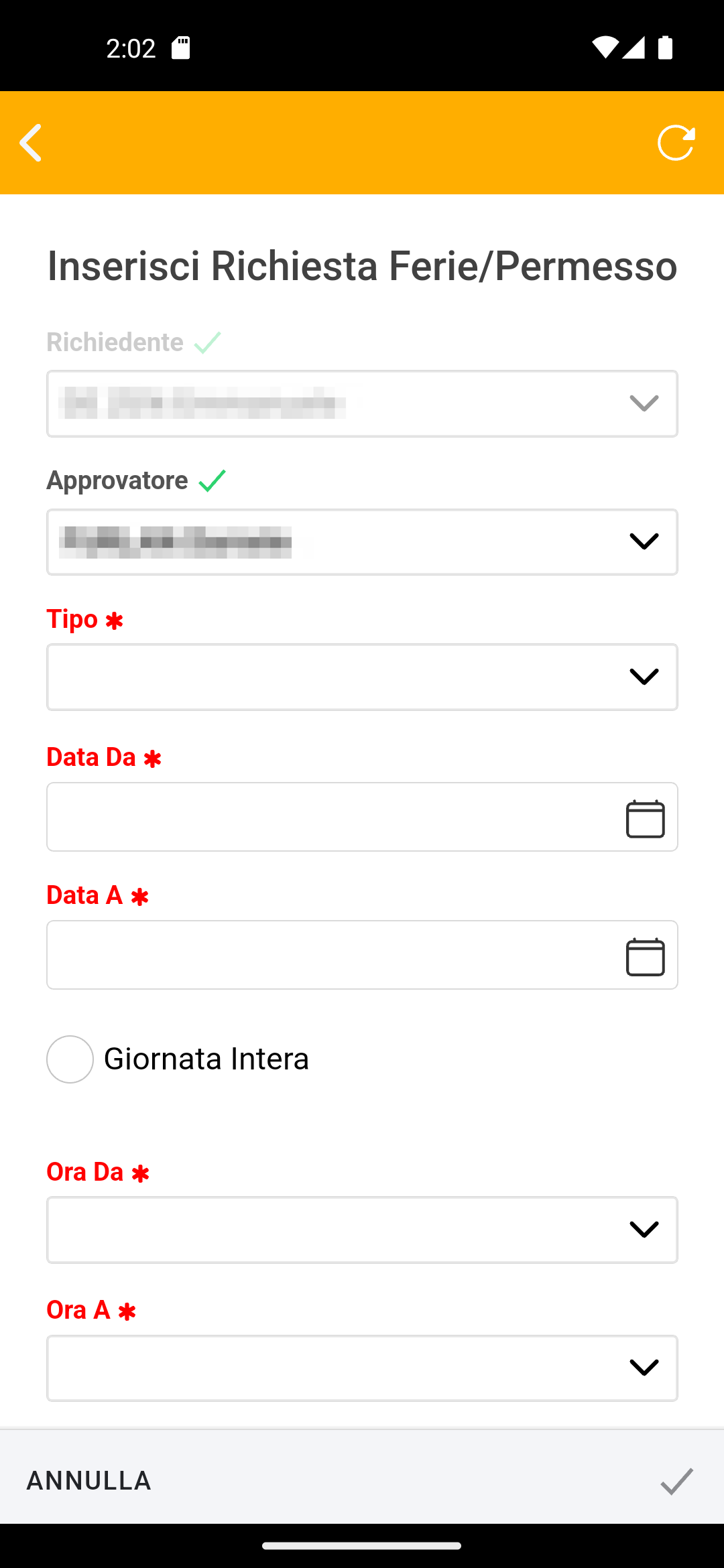724x1568 pixels.
Task: Tap the refresh icon in header
Action: [x=676, y=143]
